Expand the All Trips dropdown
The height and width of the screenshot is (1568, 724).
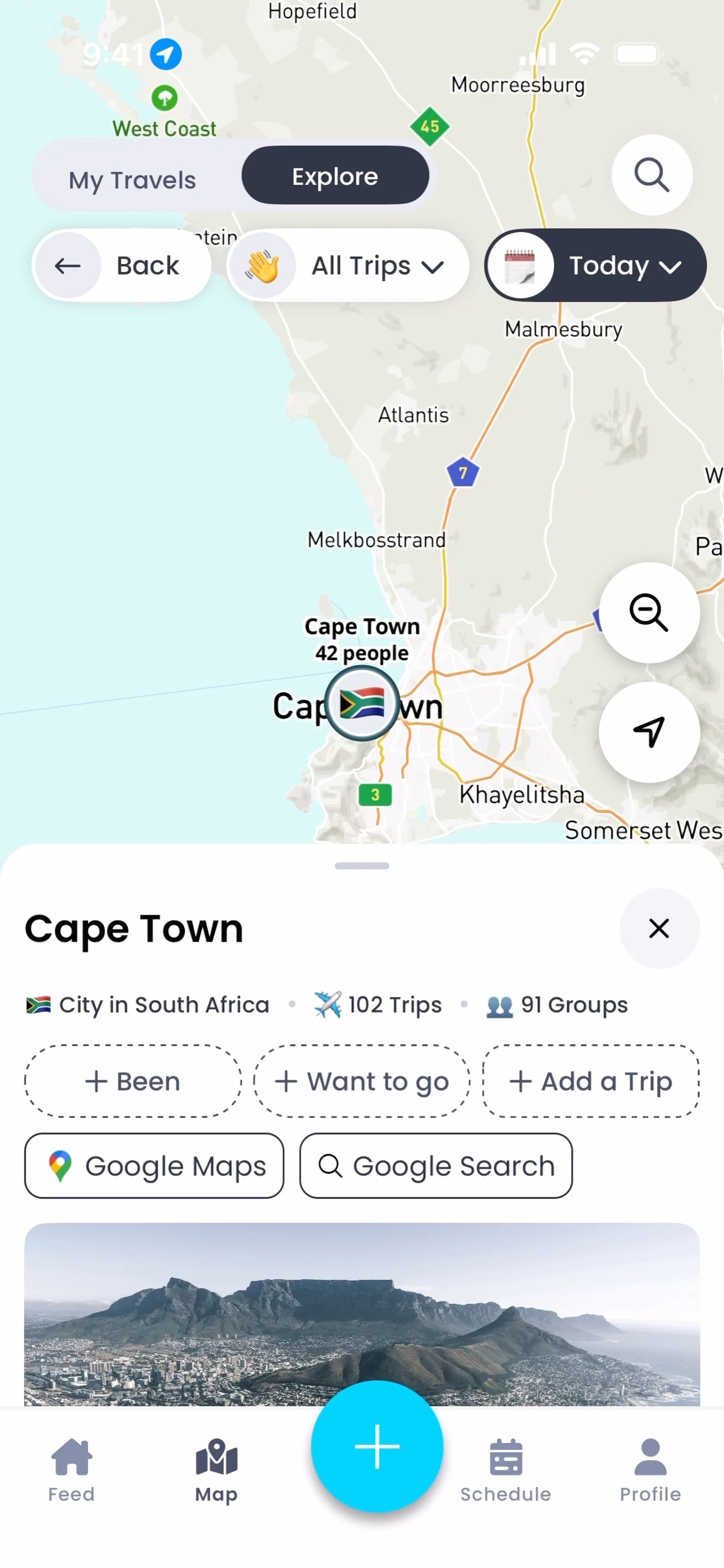click(348, 265)
